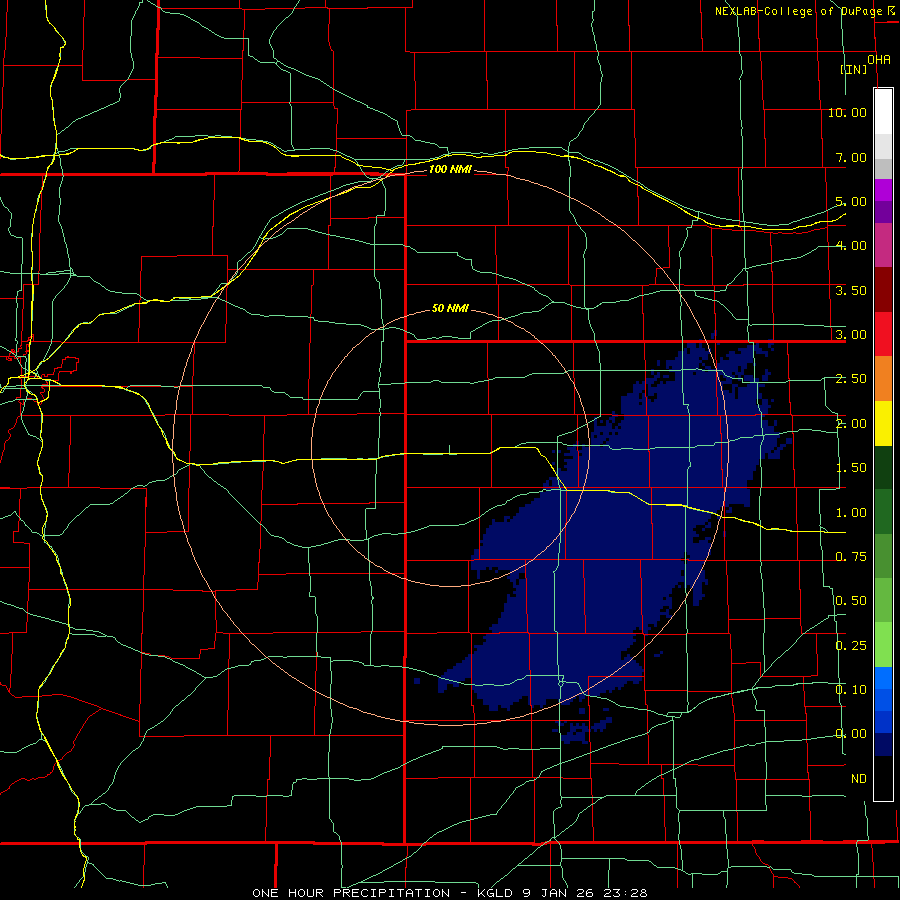Click the 0.50 scale value
Viewport: 900px width, 900px height.
pyautogui.click(x=851, y=601)
